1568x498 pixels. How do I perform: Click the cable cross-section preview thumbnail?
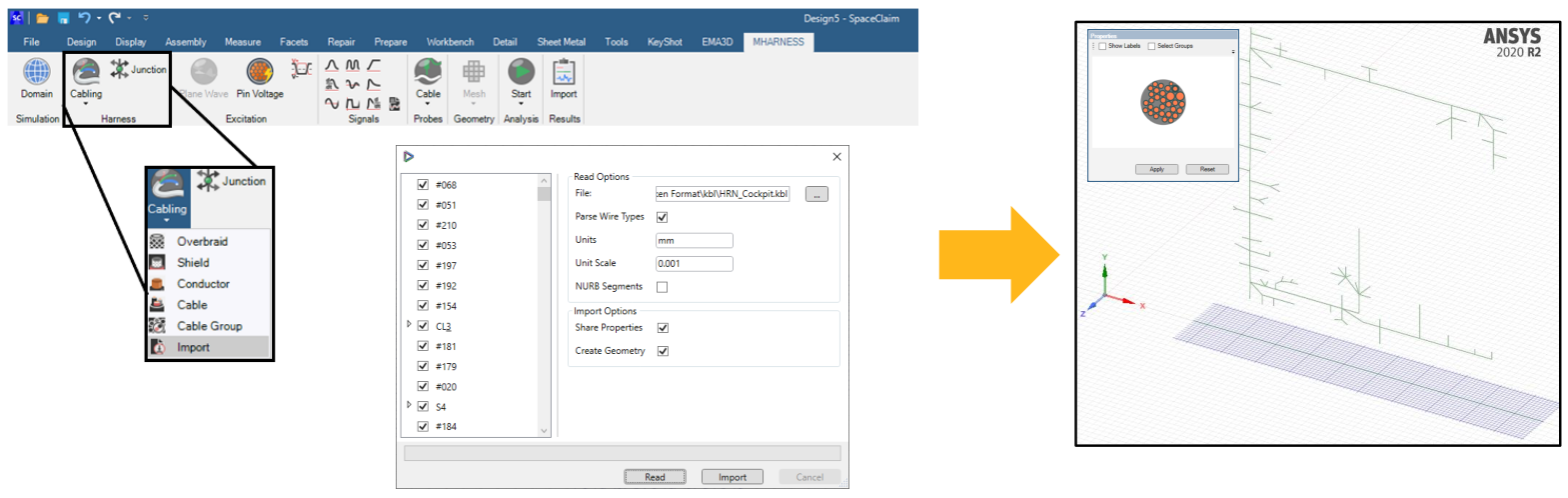pyautogui.click(x=1163, y=102)
